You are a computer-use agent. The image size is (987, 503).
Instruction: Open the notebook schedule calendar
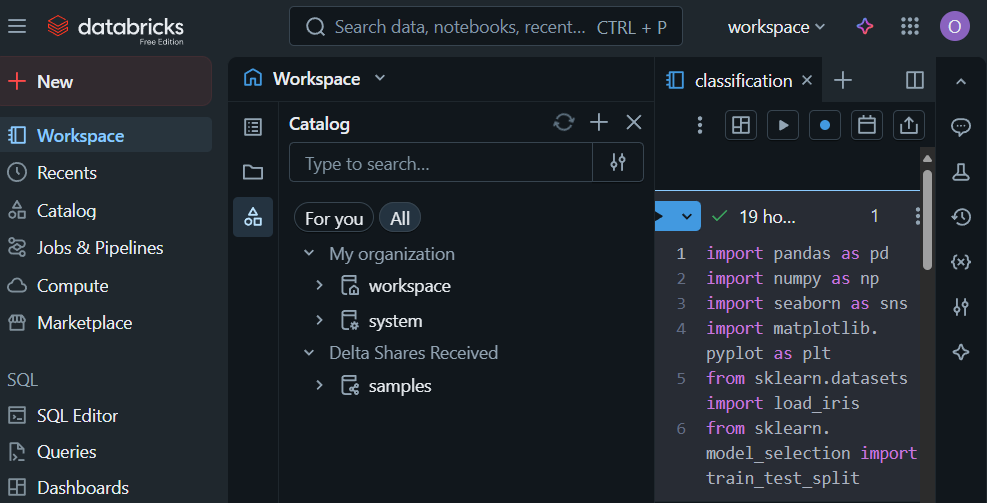(867, 125)
